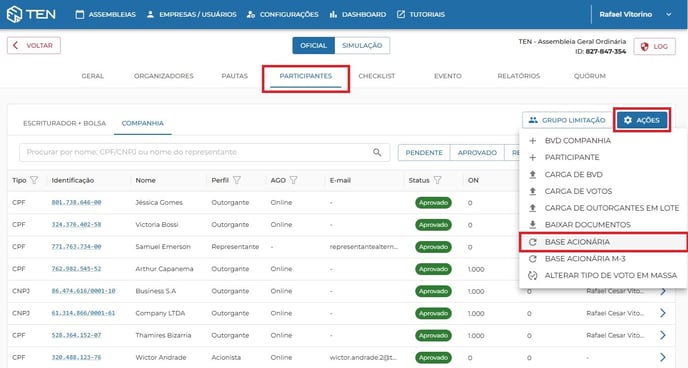Click the E-mail column header
The image size is (688, 368).
[340, 180]
